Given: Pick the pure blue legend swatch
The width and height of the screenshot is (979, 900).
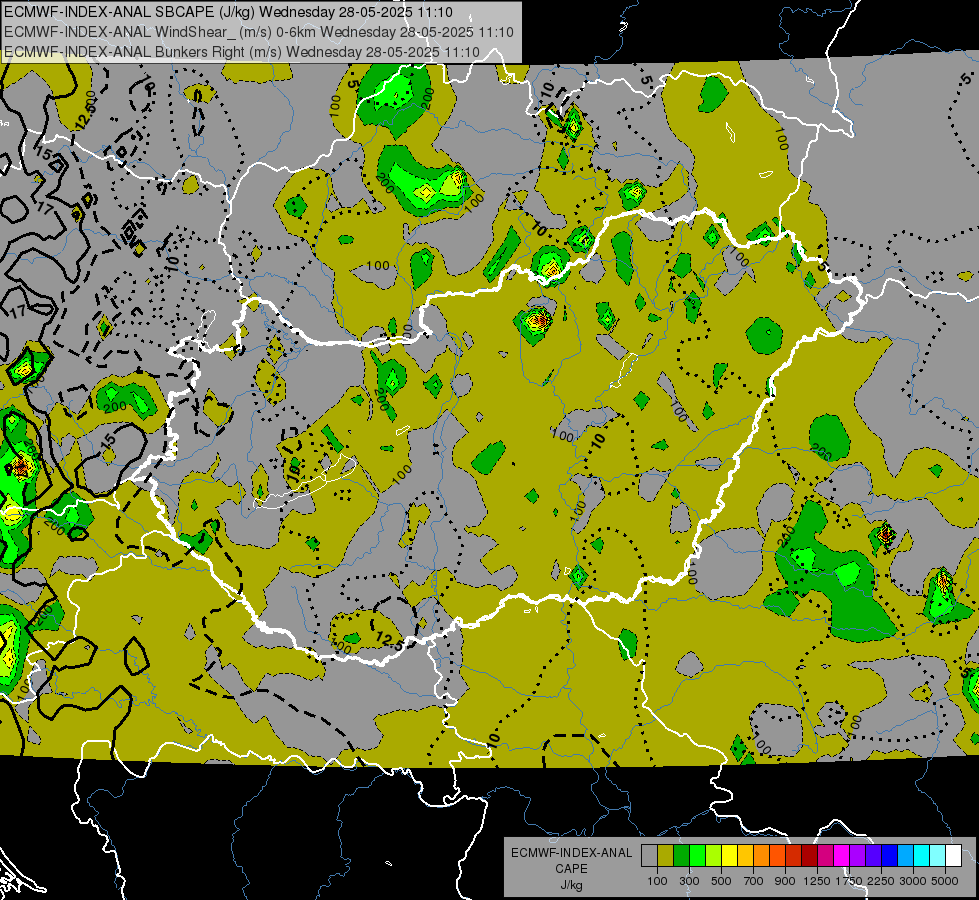Looking at the screenshot, I should [x=890, y=856].
